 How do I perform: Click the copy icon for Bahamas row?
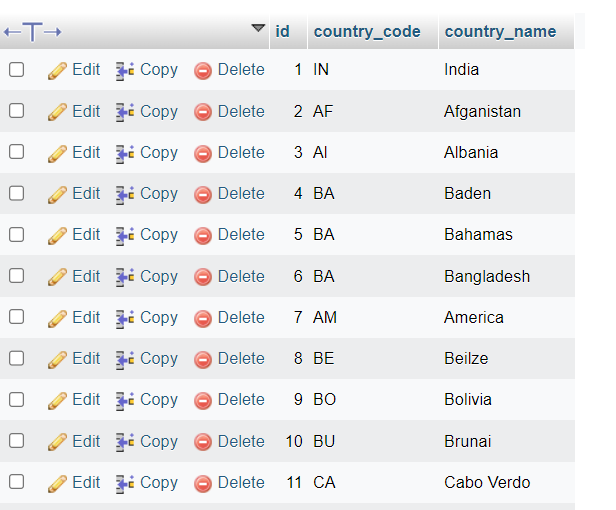point(125,235)
